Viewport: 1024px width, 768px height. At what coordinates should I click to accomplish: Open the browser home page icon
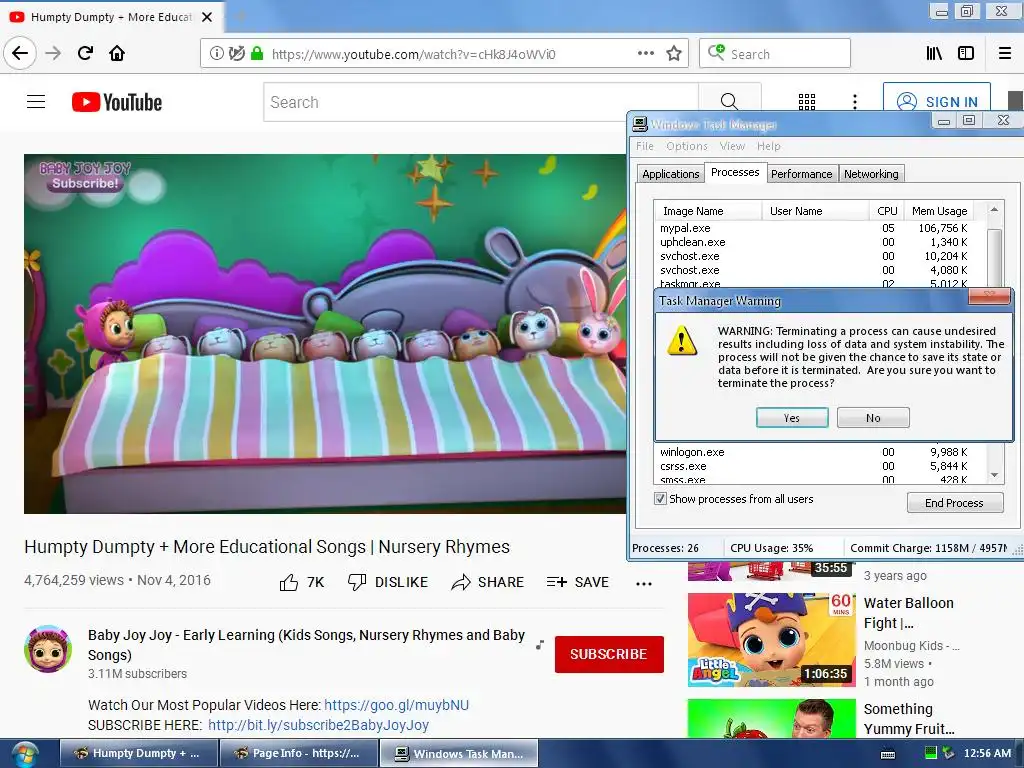[117, 53]
